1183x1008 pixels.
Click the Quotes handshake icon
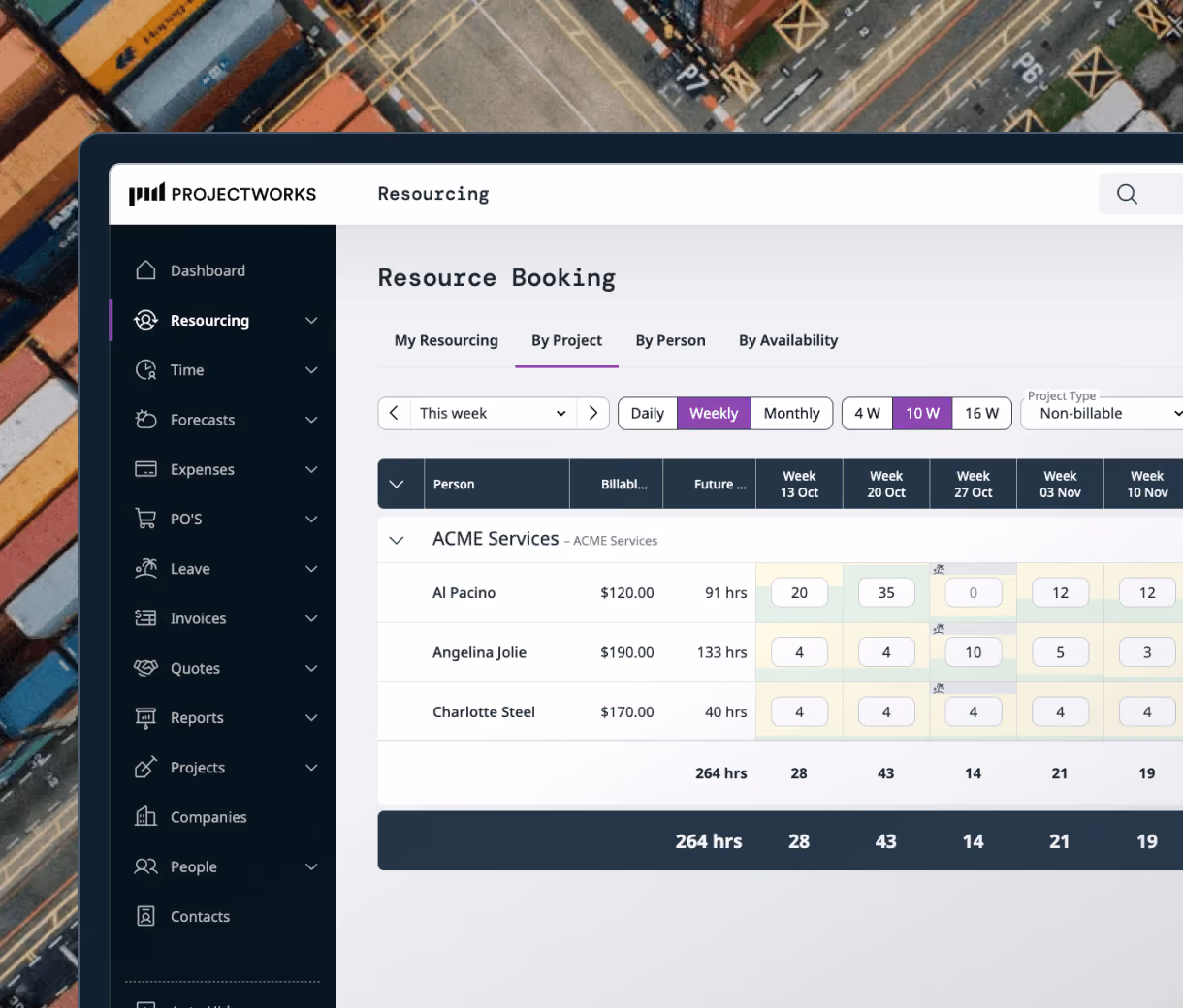click(145, 668)
